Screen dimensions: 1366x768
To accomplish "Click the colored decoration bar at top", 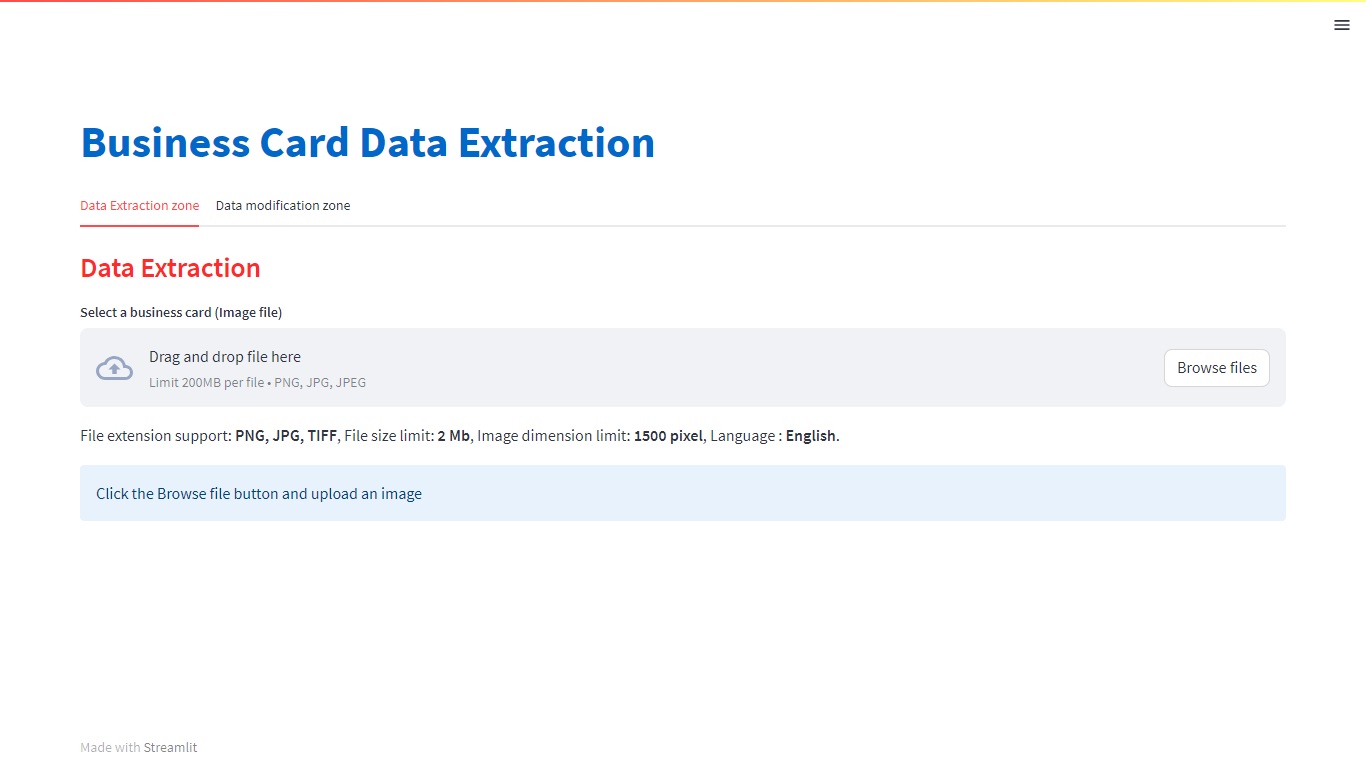I will 683,1.
